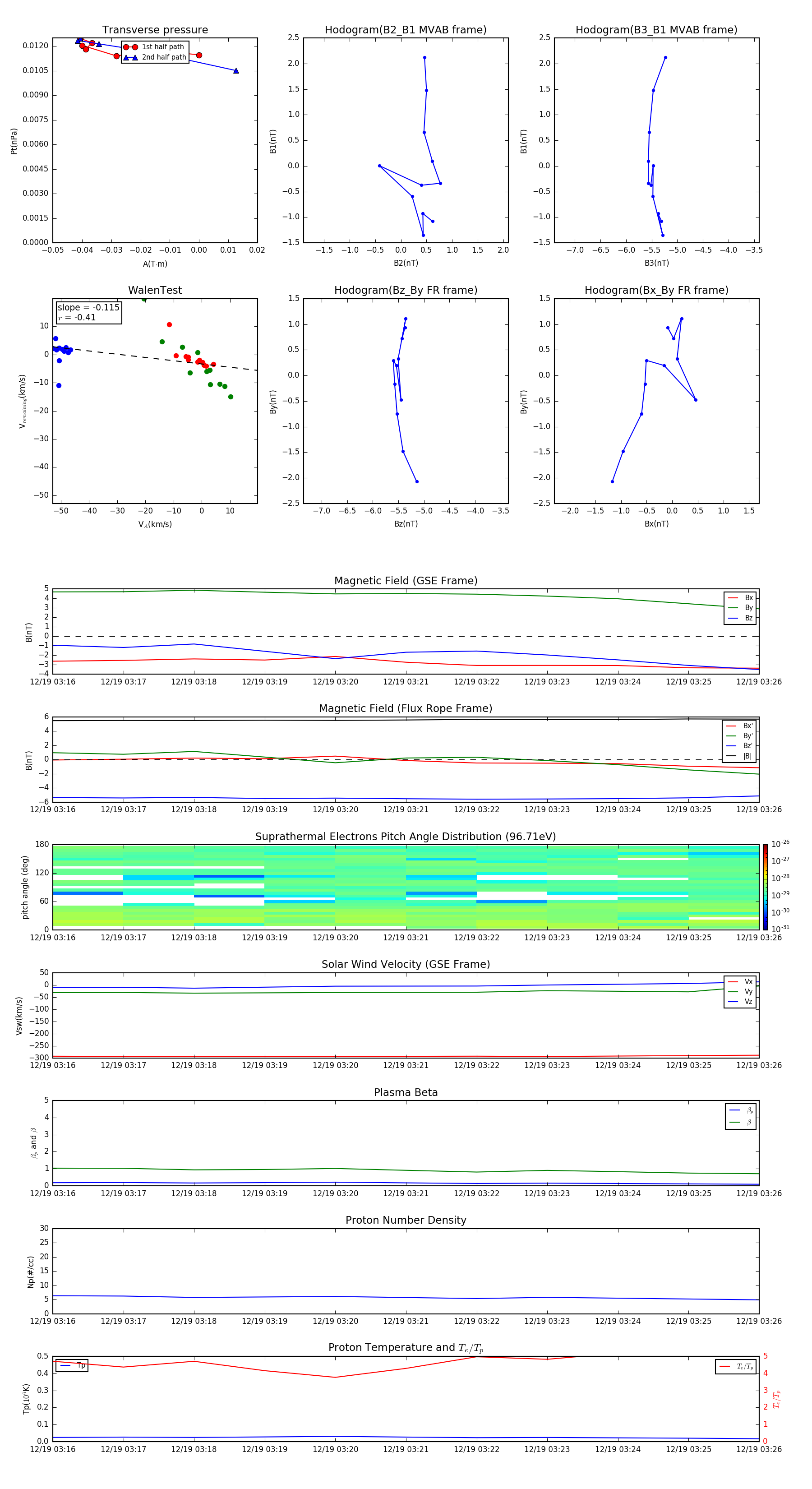Click the 'Magnetic Field (Flux Rope Frame)' title
The width and height of the screenshot is (812, 1489).
[x=406, y=709]
